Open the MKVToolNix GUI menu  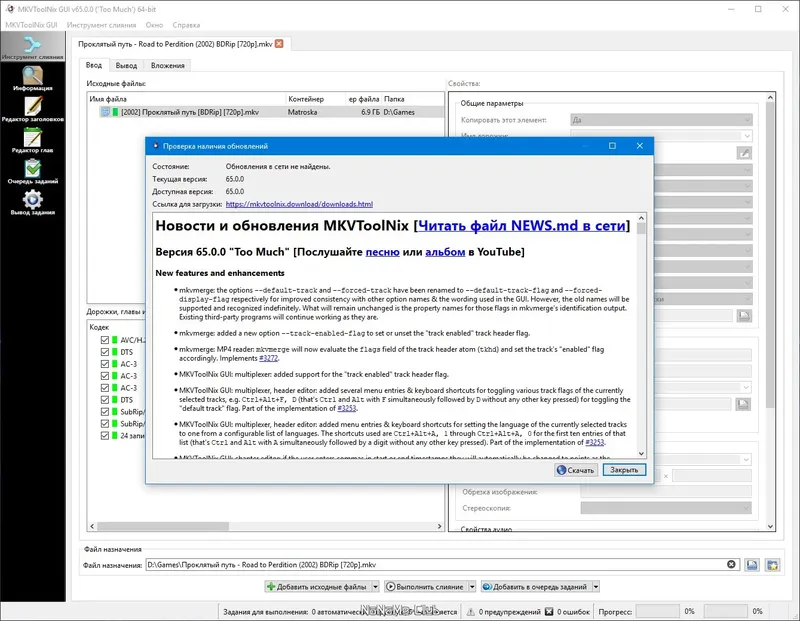point(31,25)
